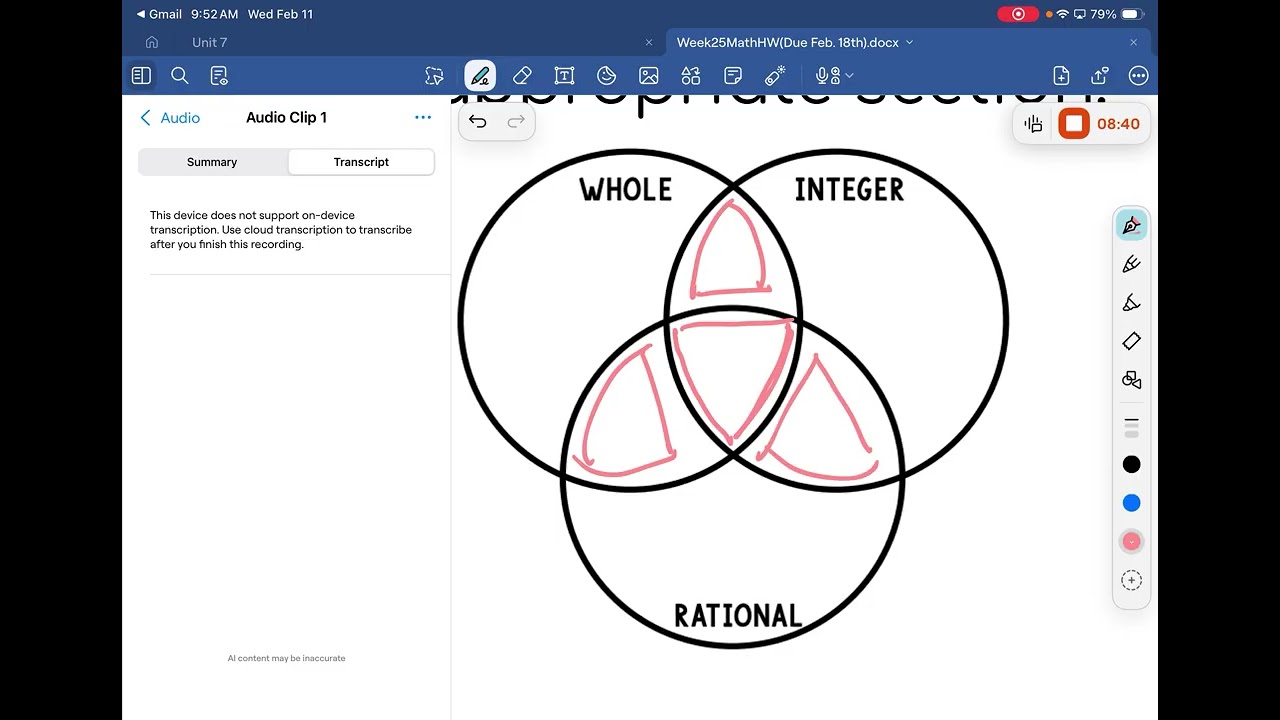Open the search magnifier tool
Image resolution: width=1280 pixels, height=720 pixels.
click(180, 76)
